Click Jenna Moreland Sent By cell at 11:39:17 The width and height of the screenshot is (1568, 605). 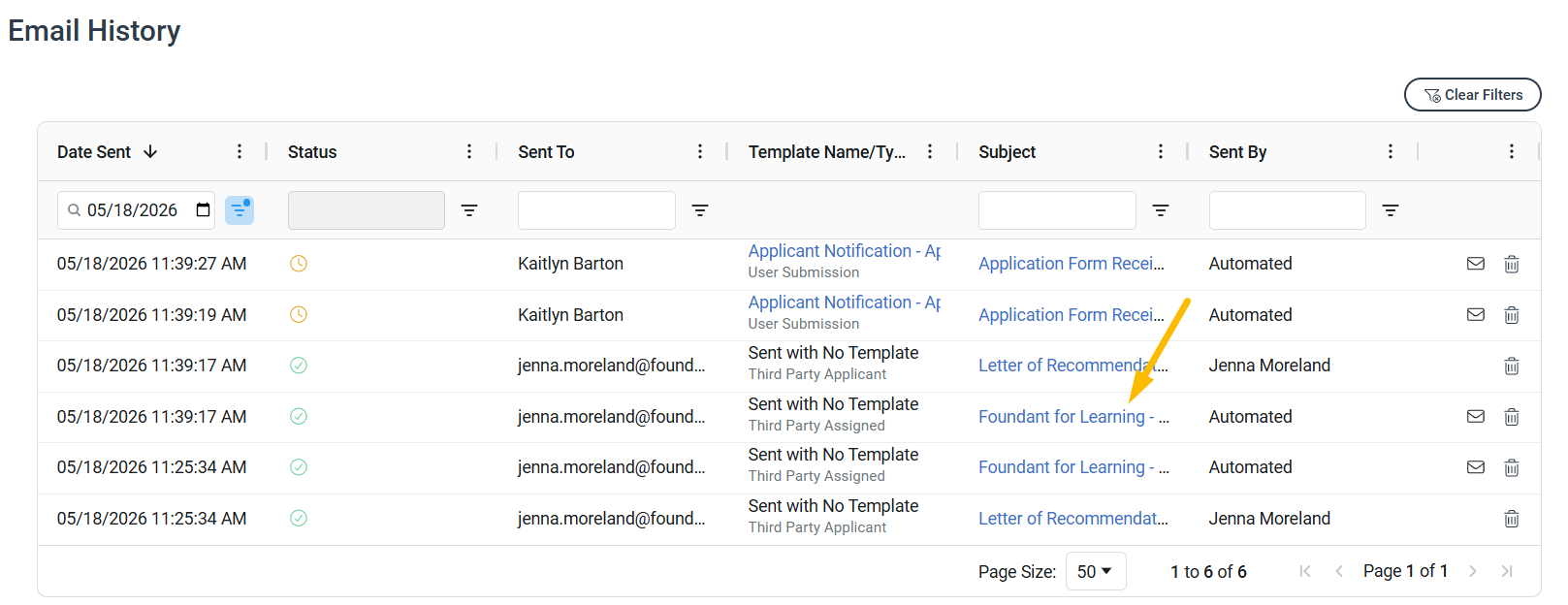(1269, 366)
